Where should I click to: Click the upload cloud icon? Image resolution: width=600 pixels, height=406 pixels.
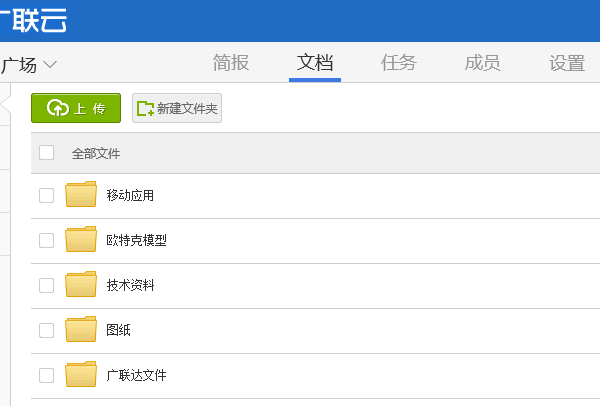(57, 108)
